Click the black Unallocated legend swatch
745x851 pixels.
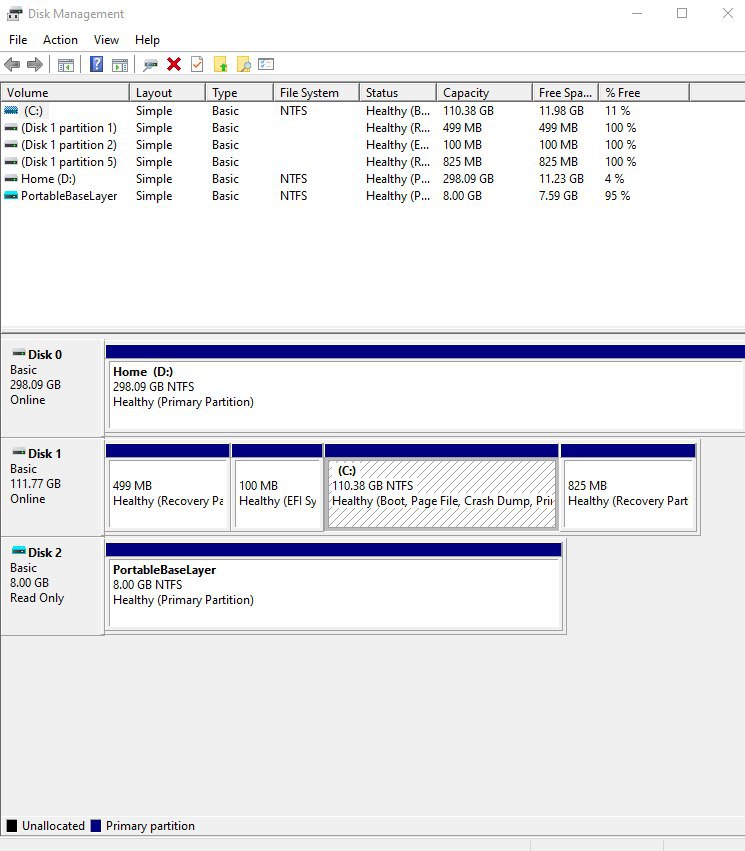click(12, 825)
